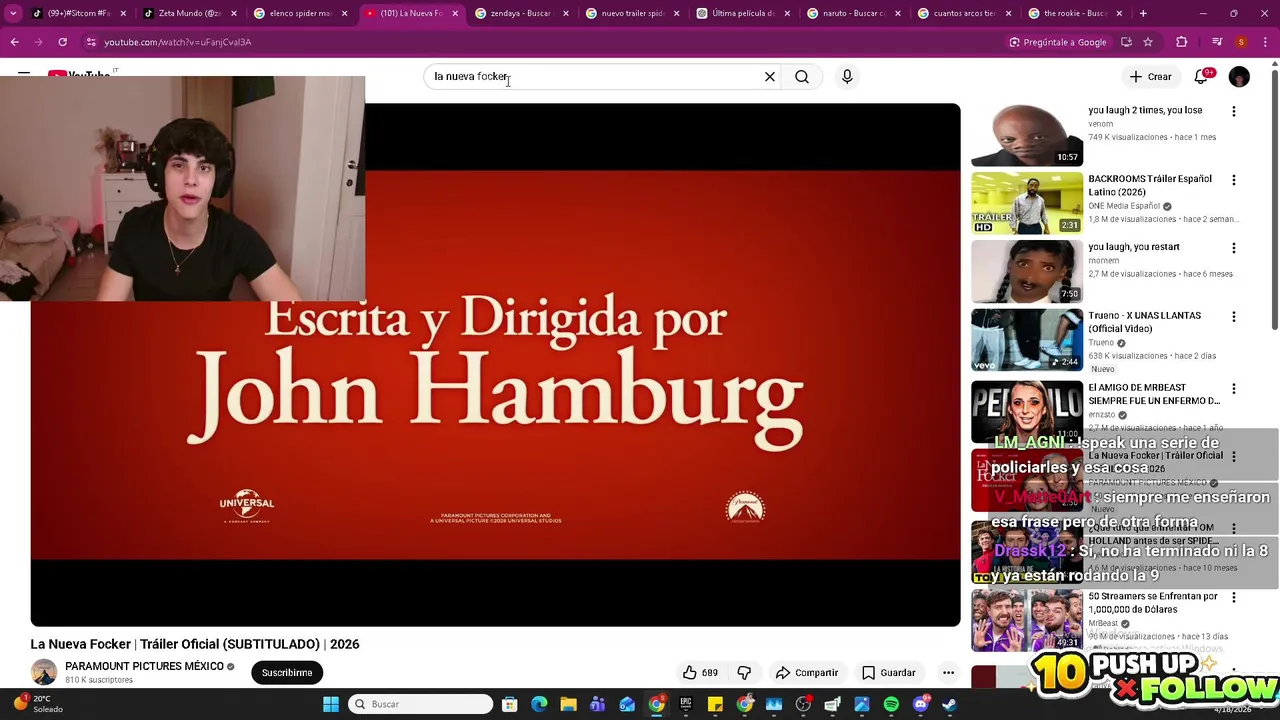Switch to the elenco spider man tab
Viewport: 1280px width, 720px height.
(299, 13)
